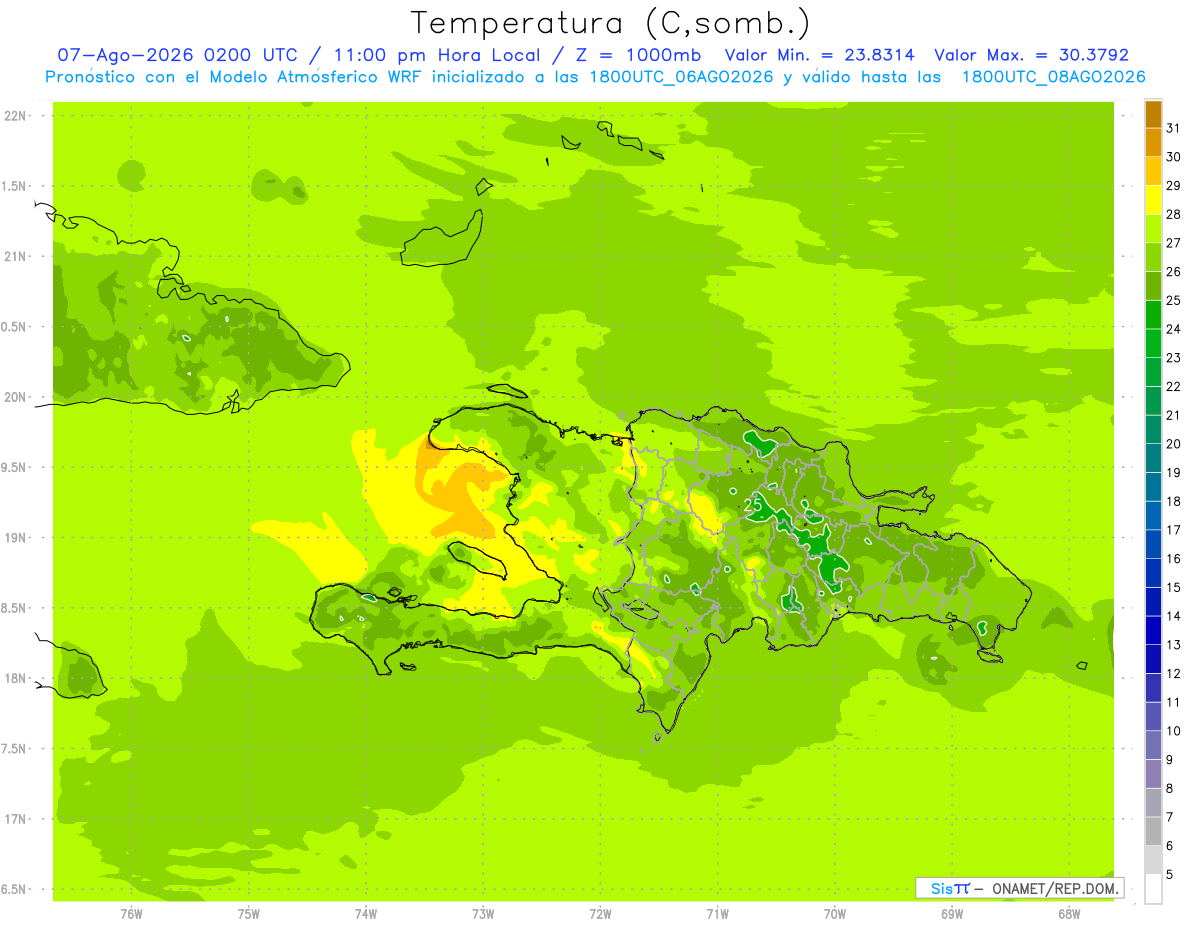This screenshot has height=927, width=1200.
Task: Click the SisTT - ONAMET/REP.DOM. label
Action: pyautogui.click(x=1018, y=888)
